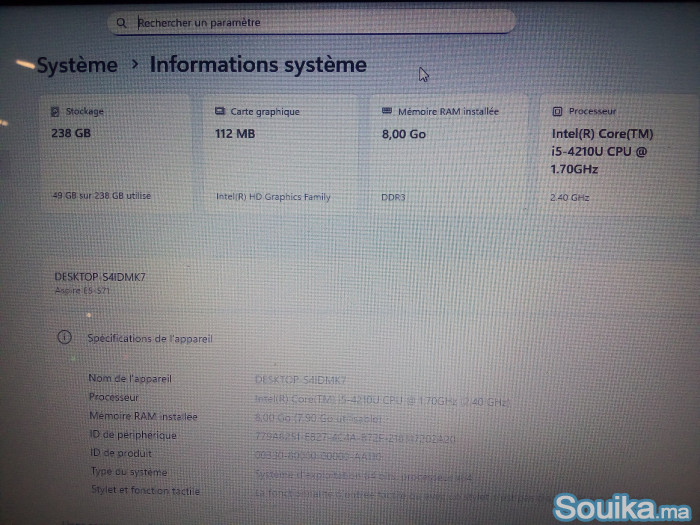The image size is (700, 525).
Task: Click the Processeur chip icon
Action: click(557, 111)
